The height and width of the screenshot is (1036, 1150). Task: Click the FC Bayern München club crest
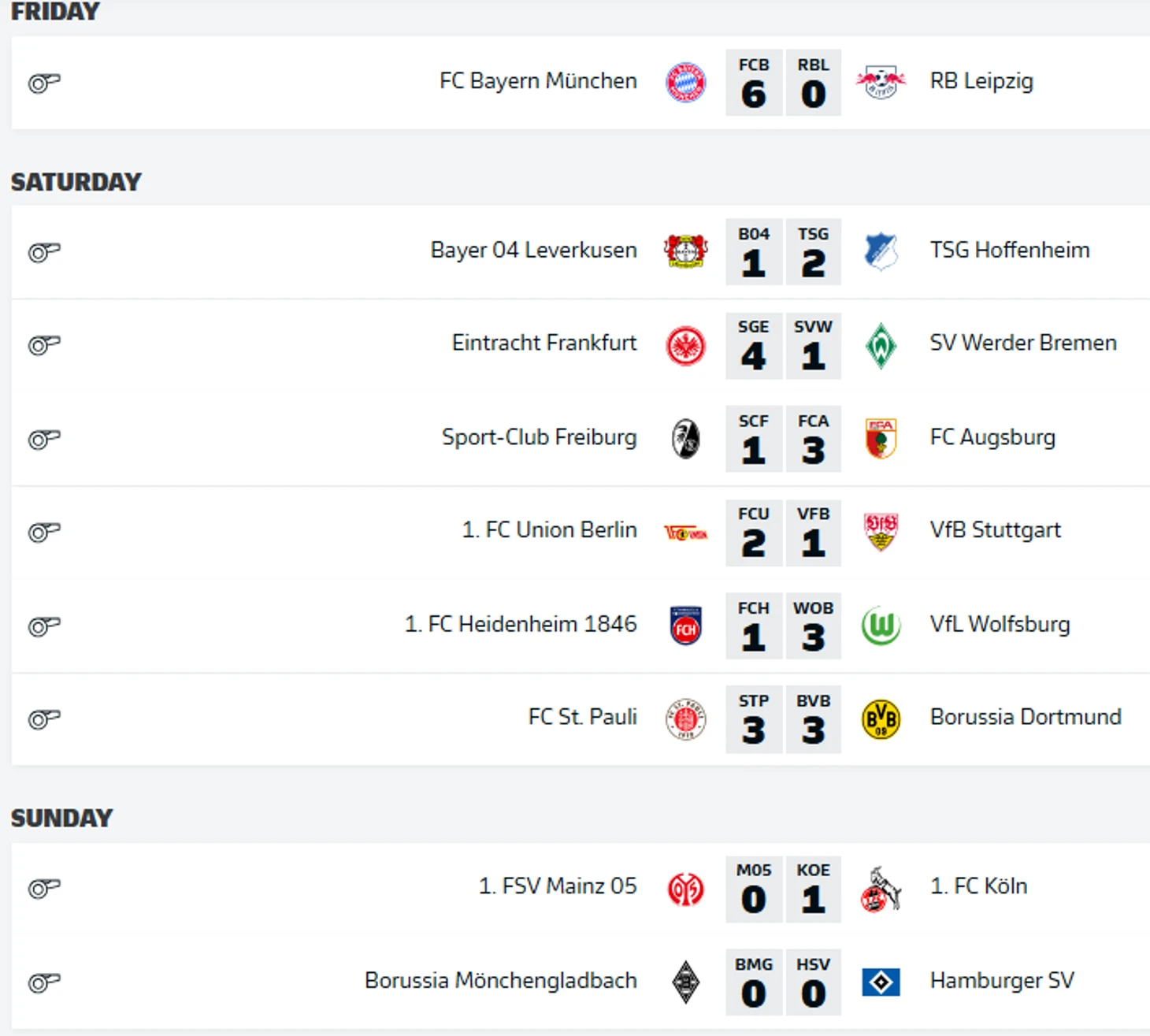tap(685, 83)
